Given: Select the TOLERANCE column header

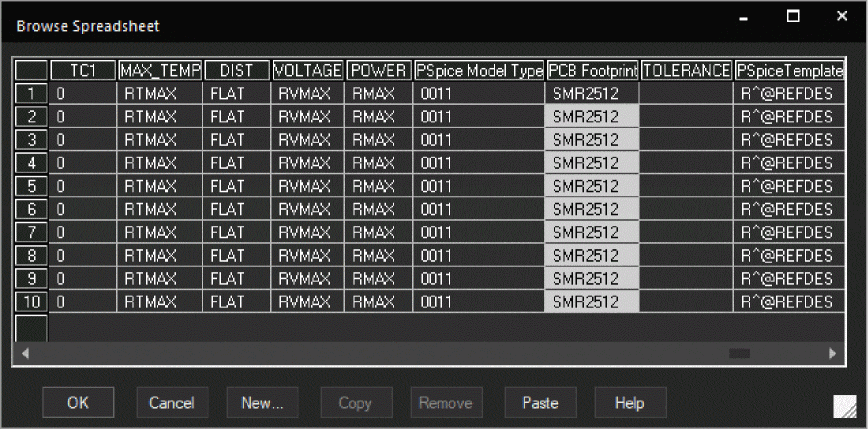Looking at the screenshot, I should pos(687,70).
